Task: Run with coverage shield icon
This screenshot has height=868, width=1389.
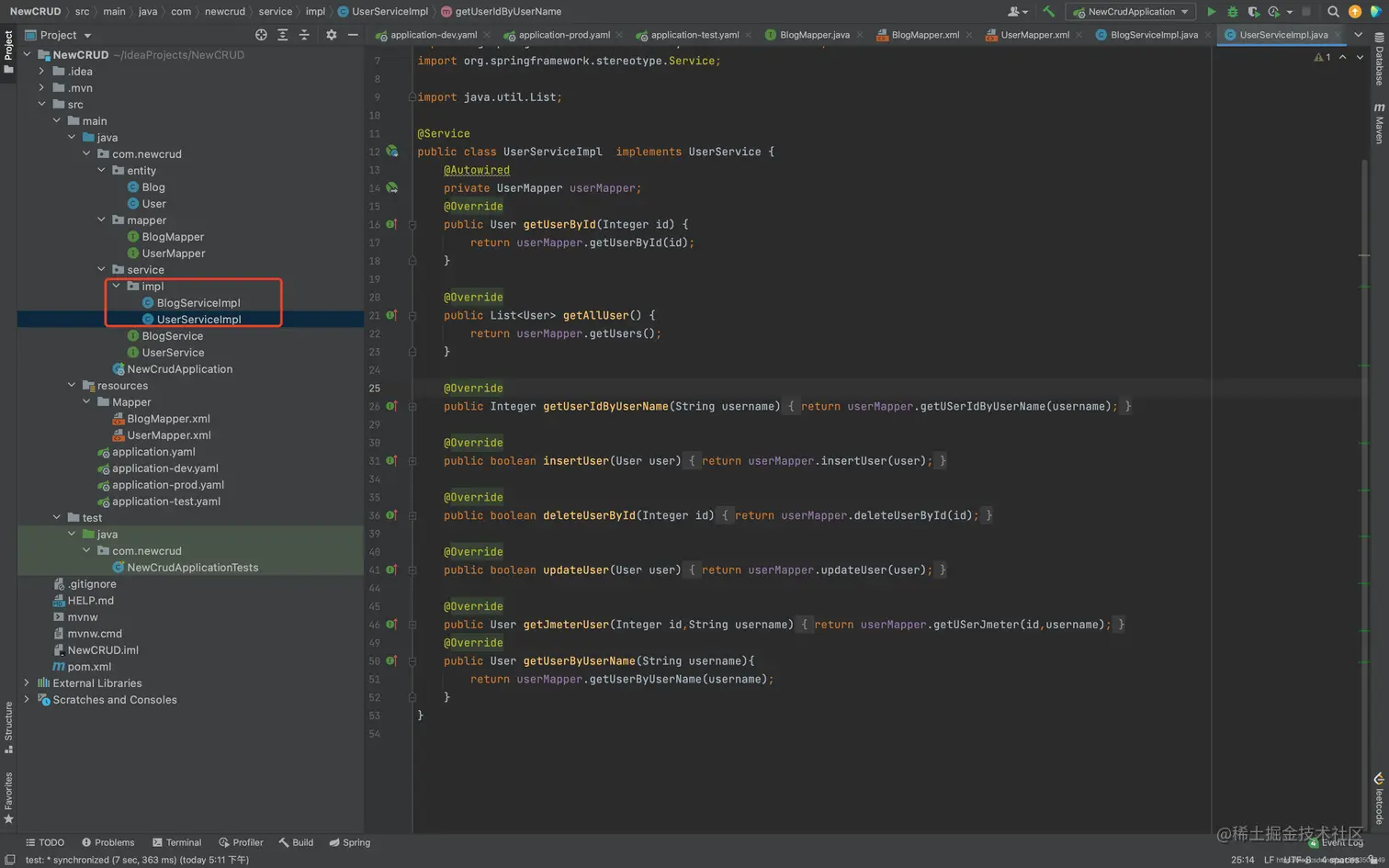Action: (1253, 11)
